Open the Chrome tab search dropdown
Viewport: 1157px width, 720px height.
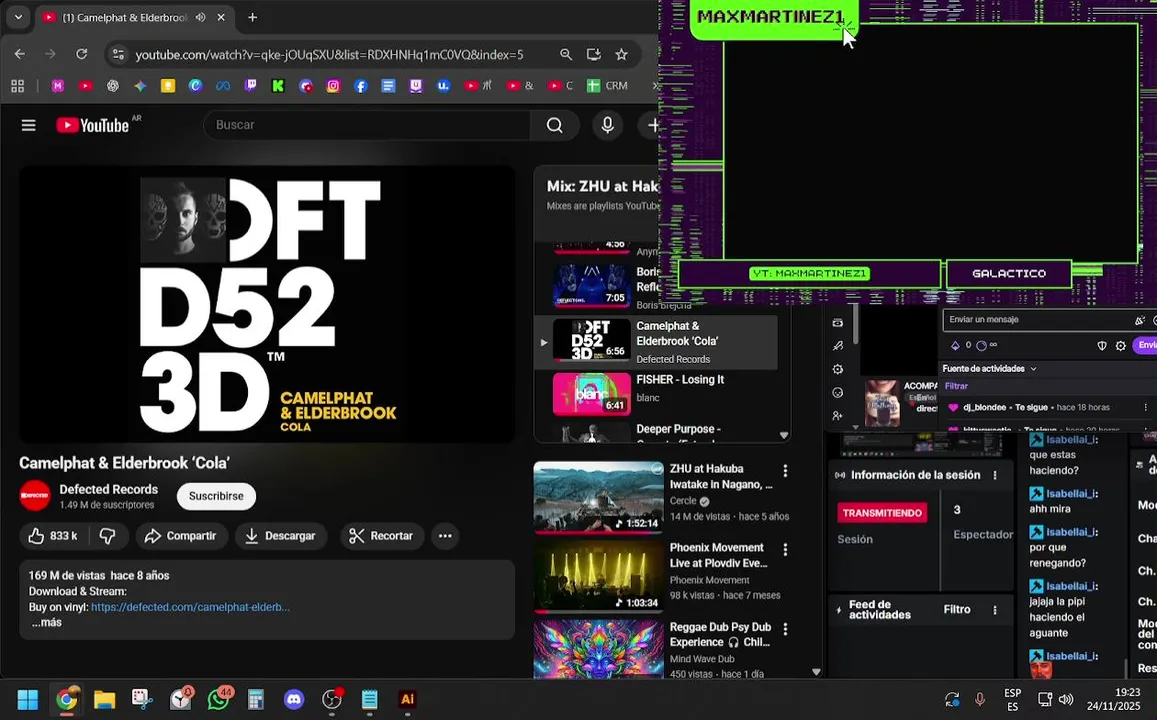pos(18,17)
